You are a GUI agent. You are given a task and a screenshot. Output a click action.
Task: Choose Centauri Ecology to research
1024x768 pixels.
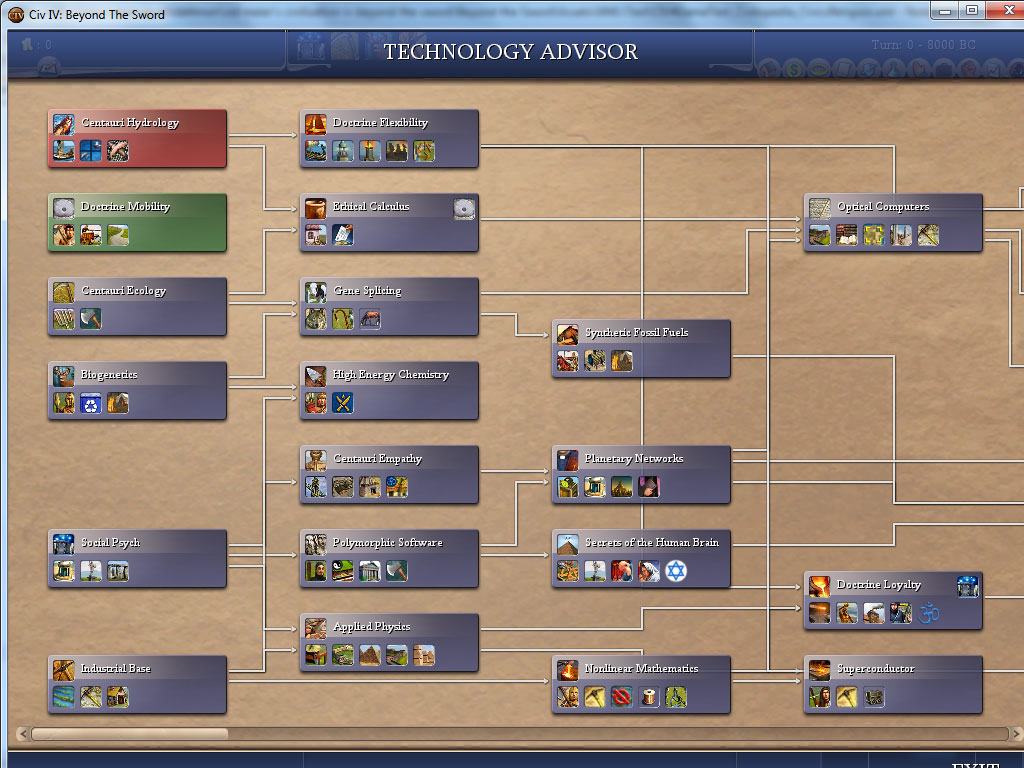point(138,307)
